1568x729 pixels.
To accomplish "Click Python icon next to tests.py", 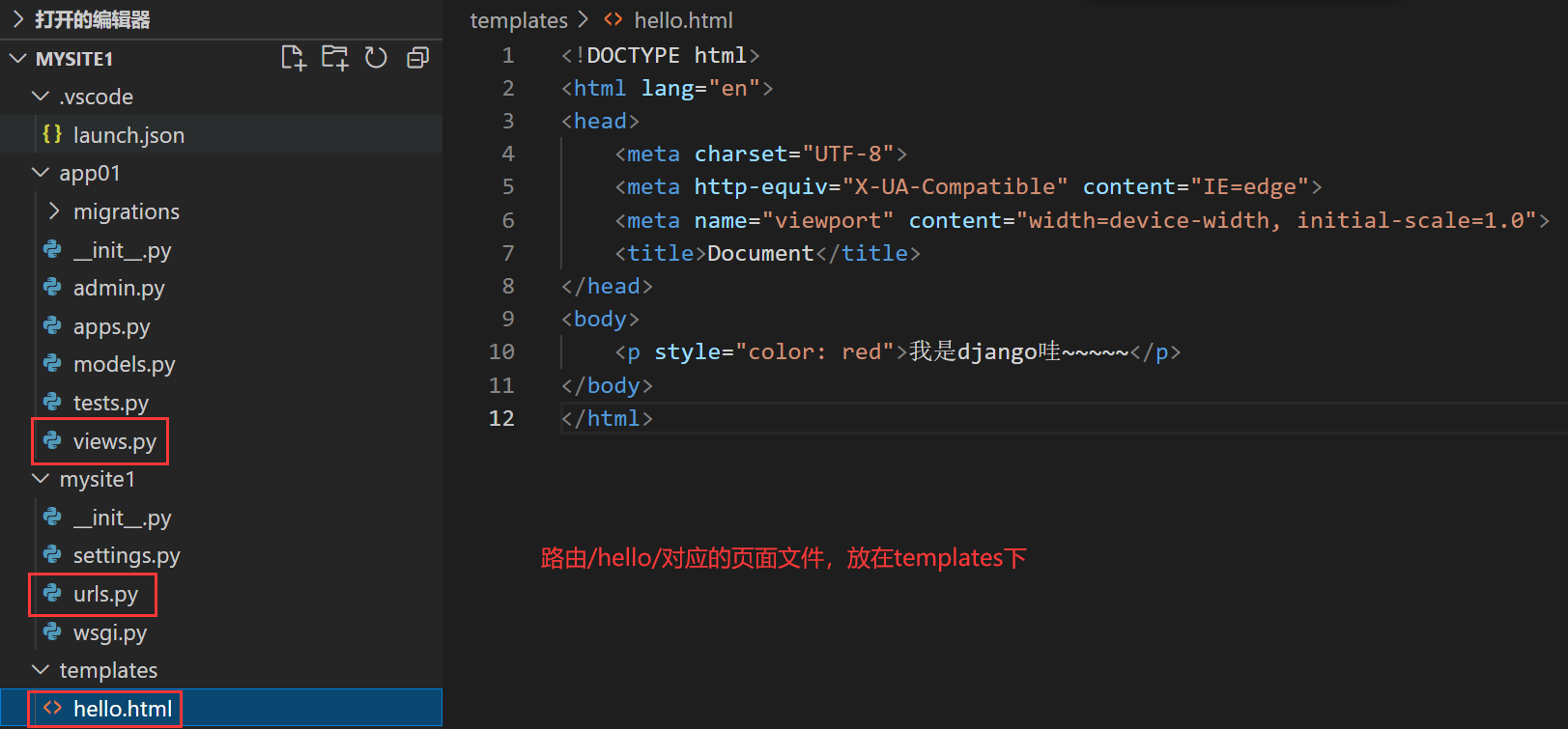I will coord(52,402).
